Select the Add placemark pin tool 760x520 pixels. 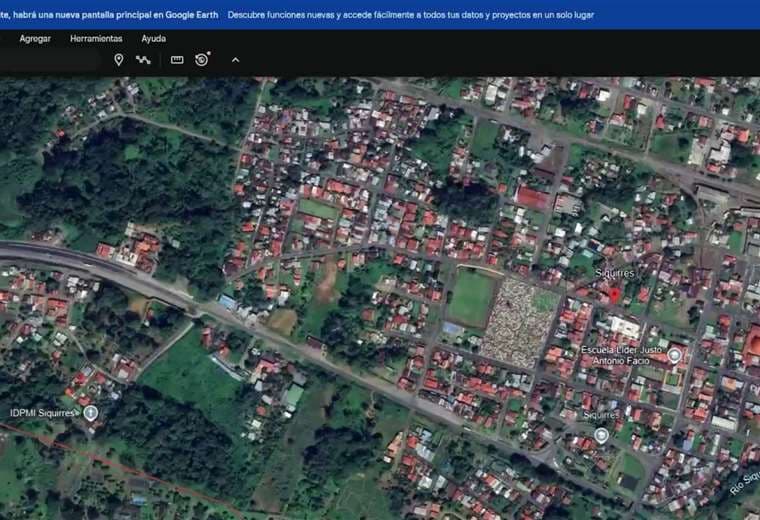[118, 60]
